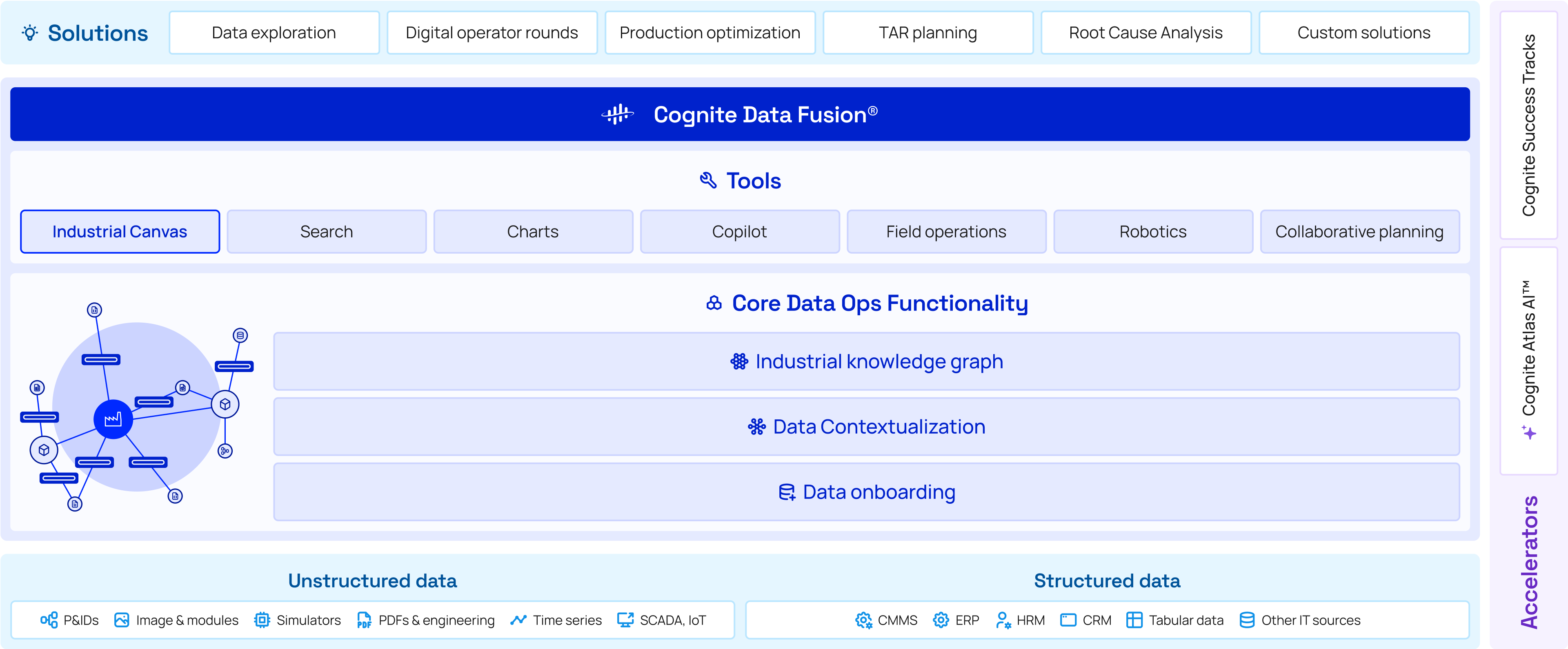
Task: Click the HRM person icon
Action: point(1003,620)
